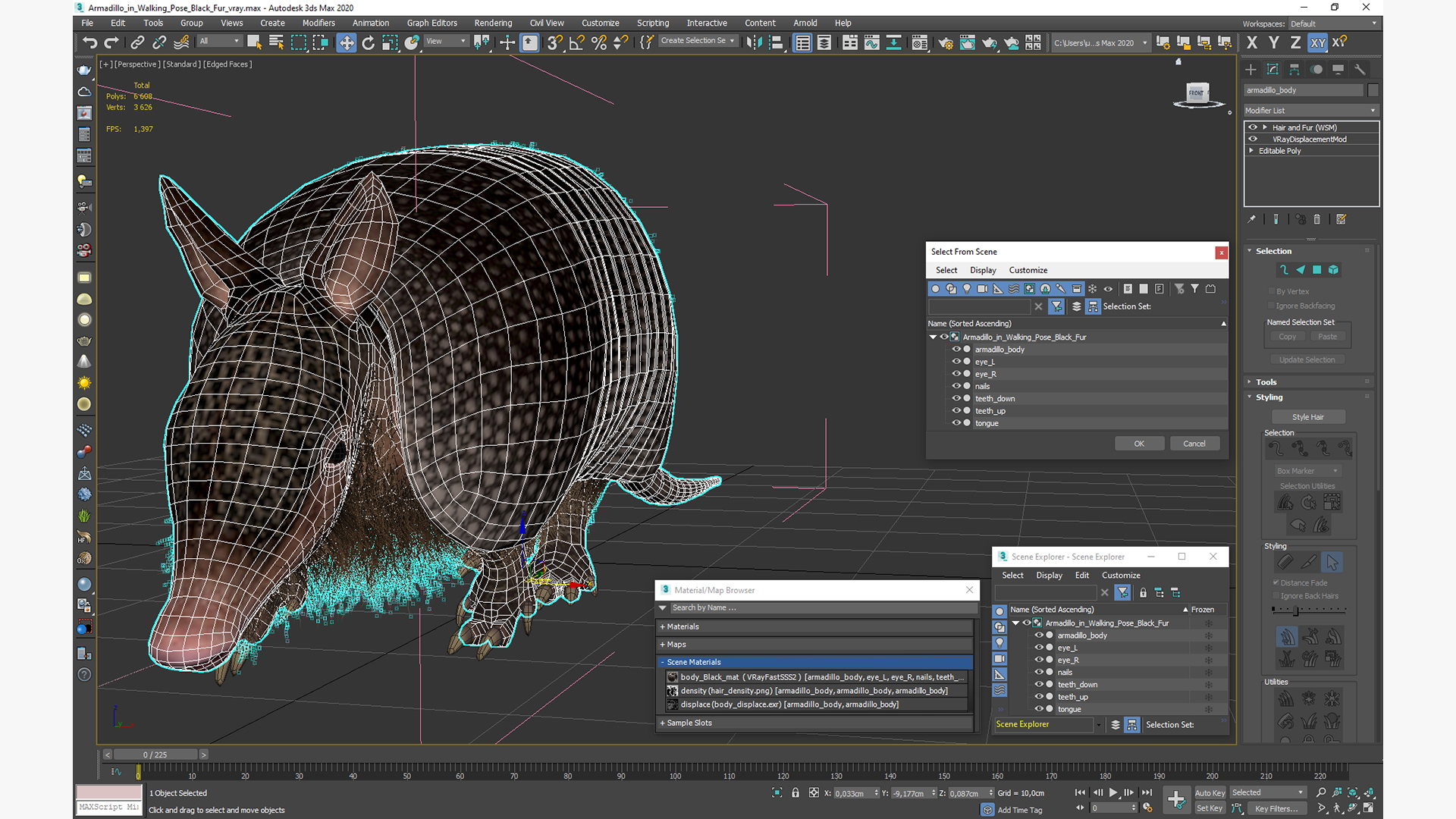Screen dimensions: 1456x819
Task: Activate the Select and Rotate tool
Action: pos(368,43)
